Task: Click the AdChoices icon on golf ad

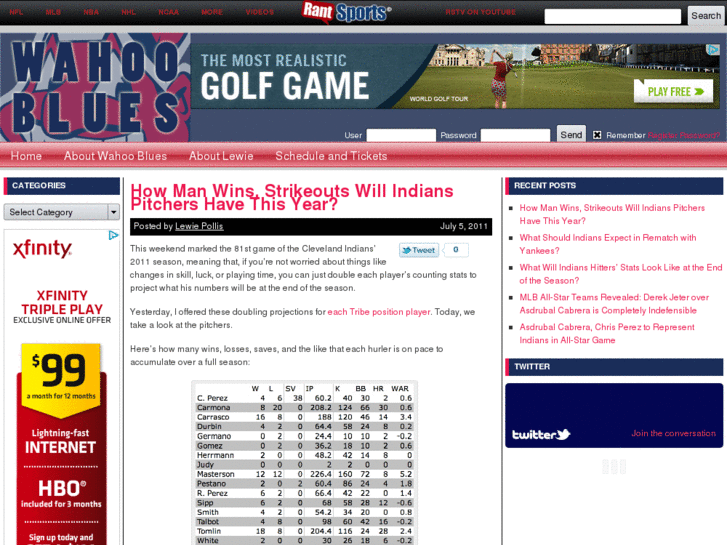Action: 713,49
